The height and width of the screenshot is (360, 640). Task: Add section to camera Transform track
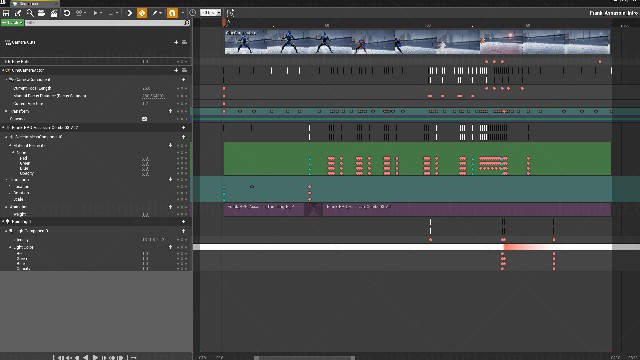point(170,111)
